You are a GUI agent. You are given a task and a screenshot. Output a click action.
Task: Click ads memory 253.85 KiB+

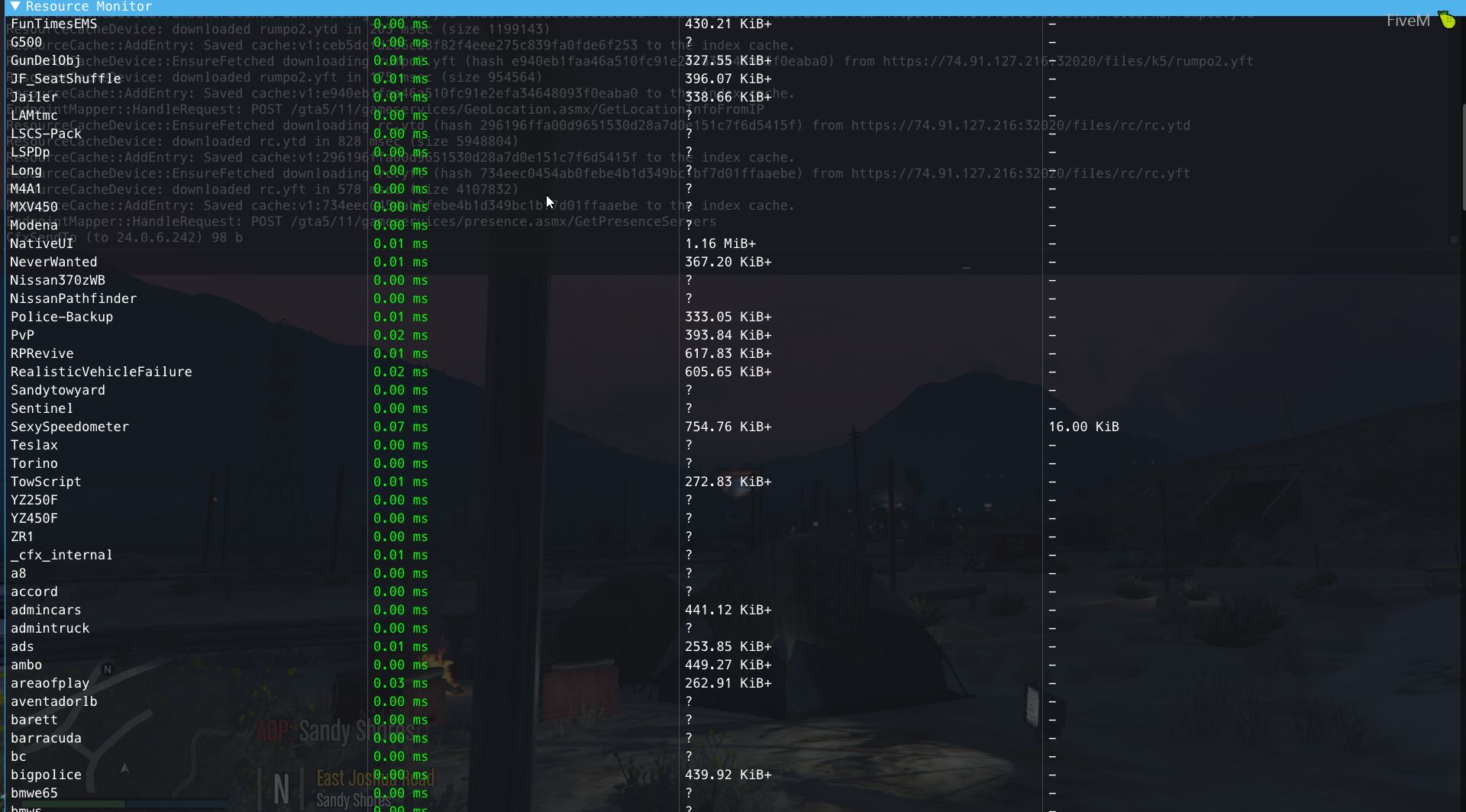pos(728,646)
